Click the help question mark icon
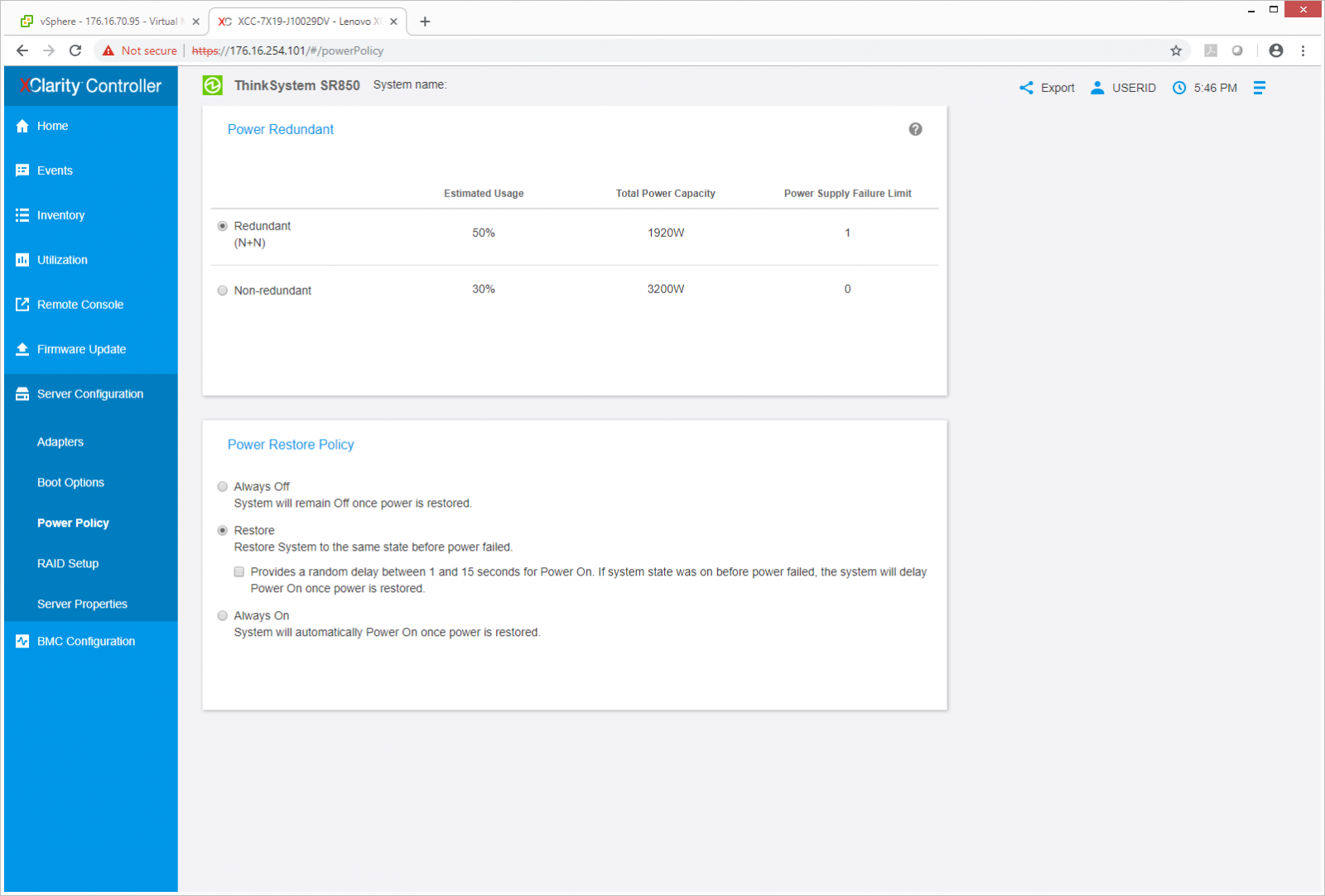 (915, 129)
